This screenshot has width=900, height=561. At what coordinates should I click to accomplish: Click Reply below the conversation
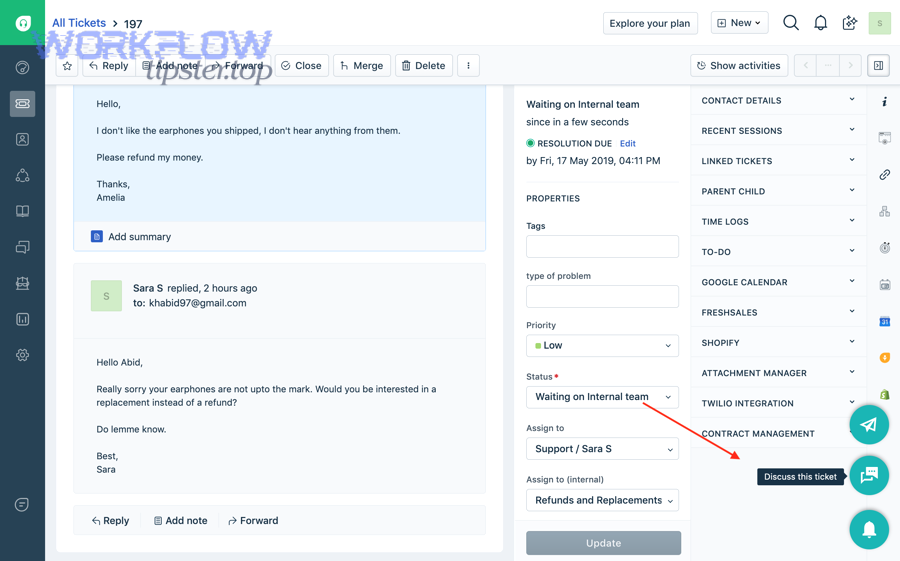tap(110, 521)
